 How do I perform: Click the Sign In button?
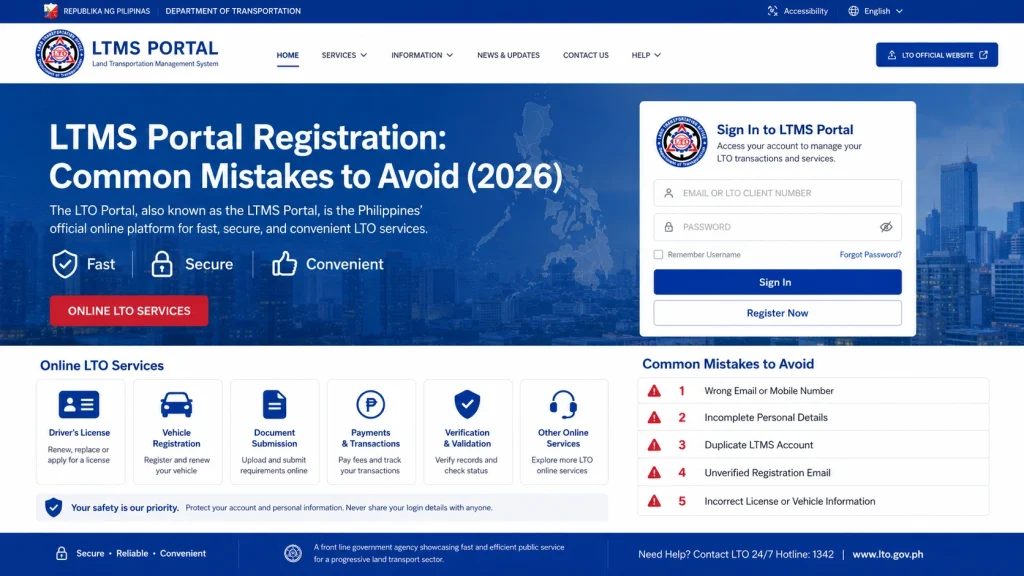pyautogui.click(x=777, y=282)
